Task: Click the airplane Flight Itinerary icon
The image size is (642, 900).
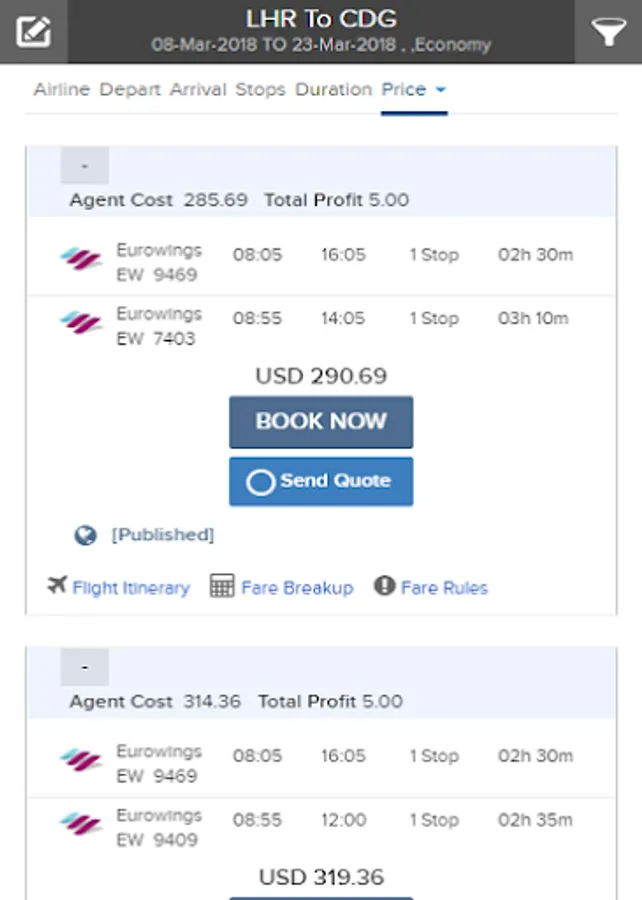Action: [x=57, y=585]
